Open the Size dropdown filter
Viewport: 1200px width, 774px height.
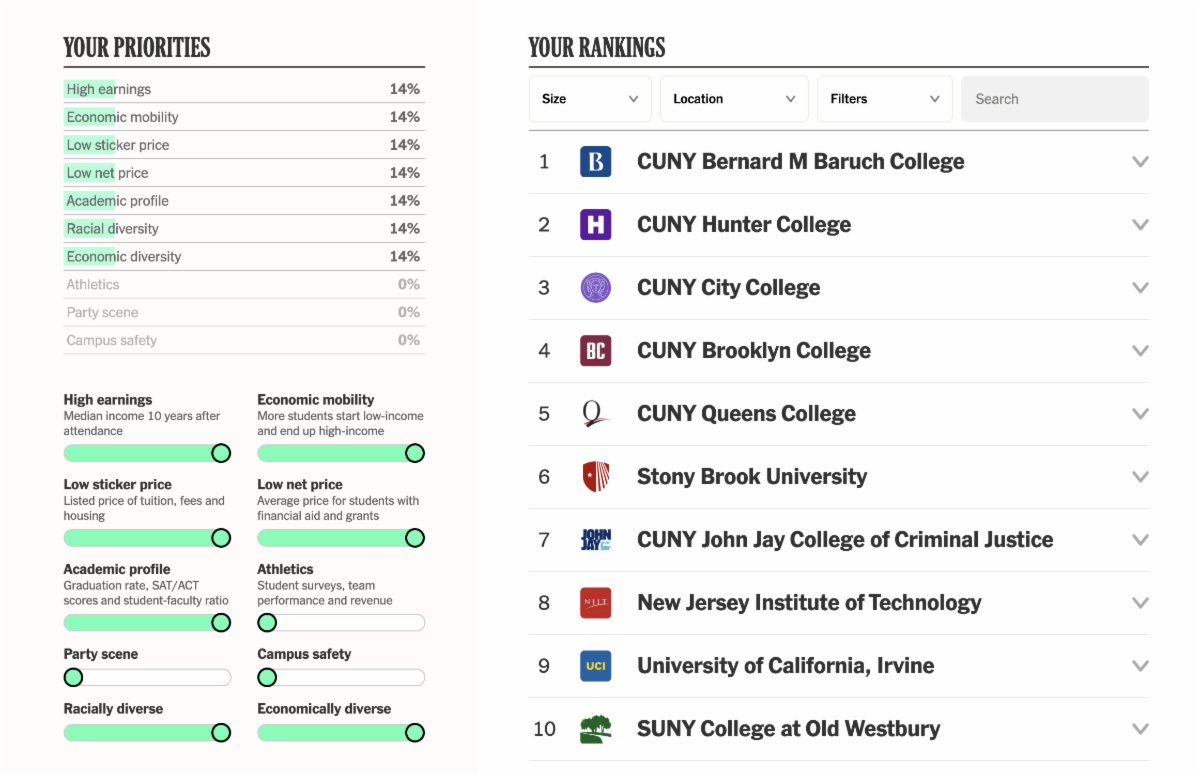tap(590, 99)
